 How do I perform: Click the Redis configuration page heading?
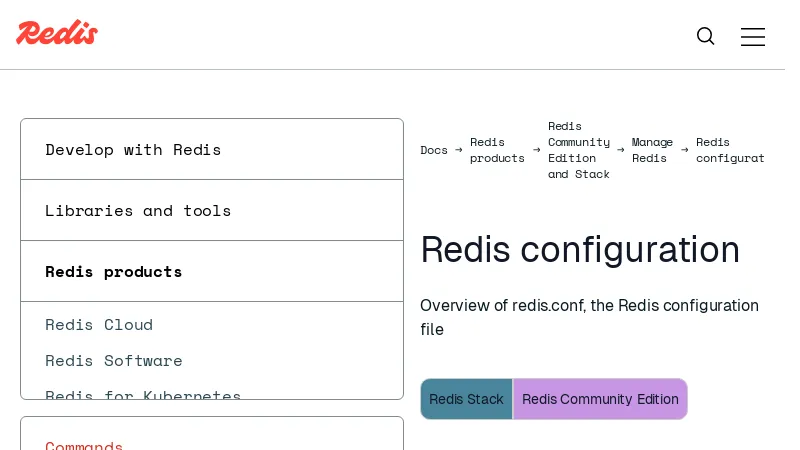click(x=580, y=250)
